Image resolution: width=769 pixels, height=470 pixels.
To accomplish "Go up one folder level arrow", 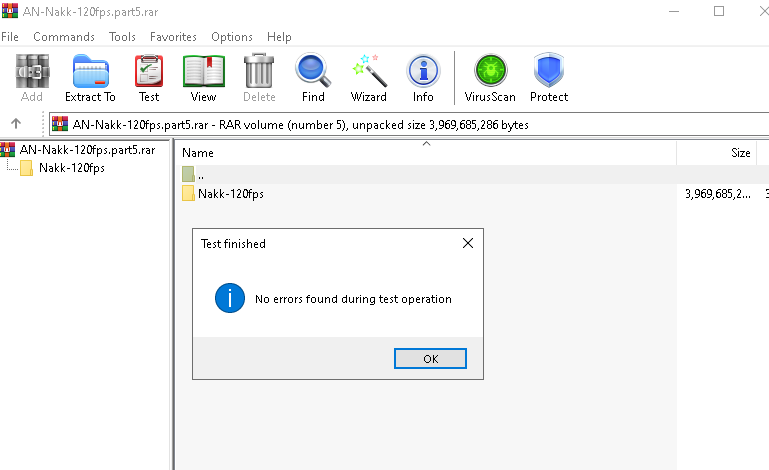I will click(16, 124).
